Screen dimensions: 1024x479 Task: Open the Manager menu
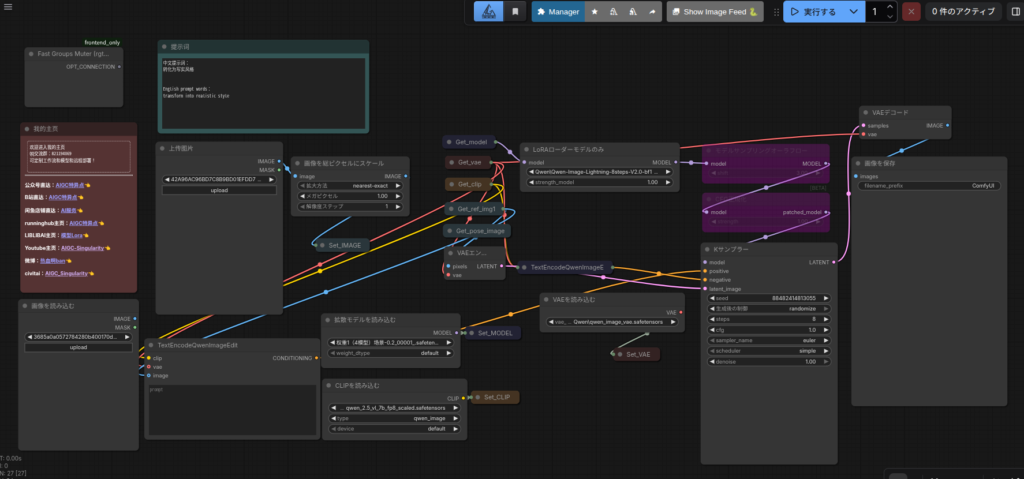click(x=557, y=12)
